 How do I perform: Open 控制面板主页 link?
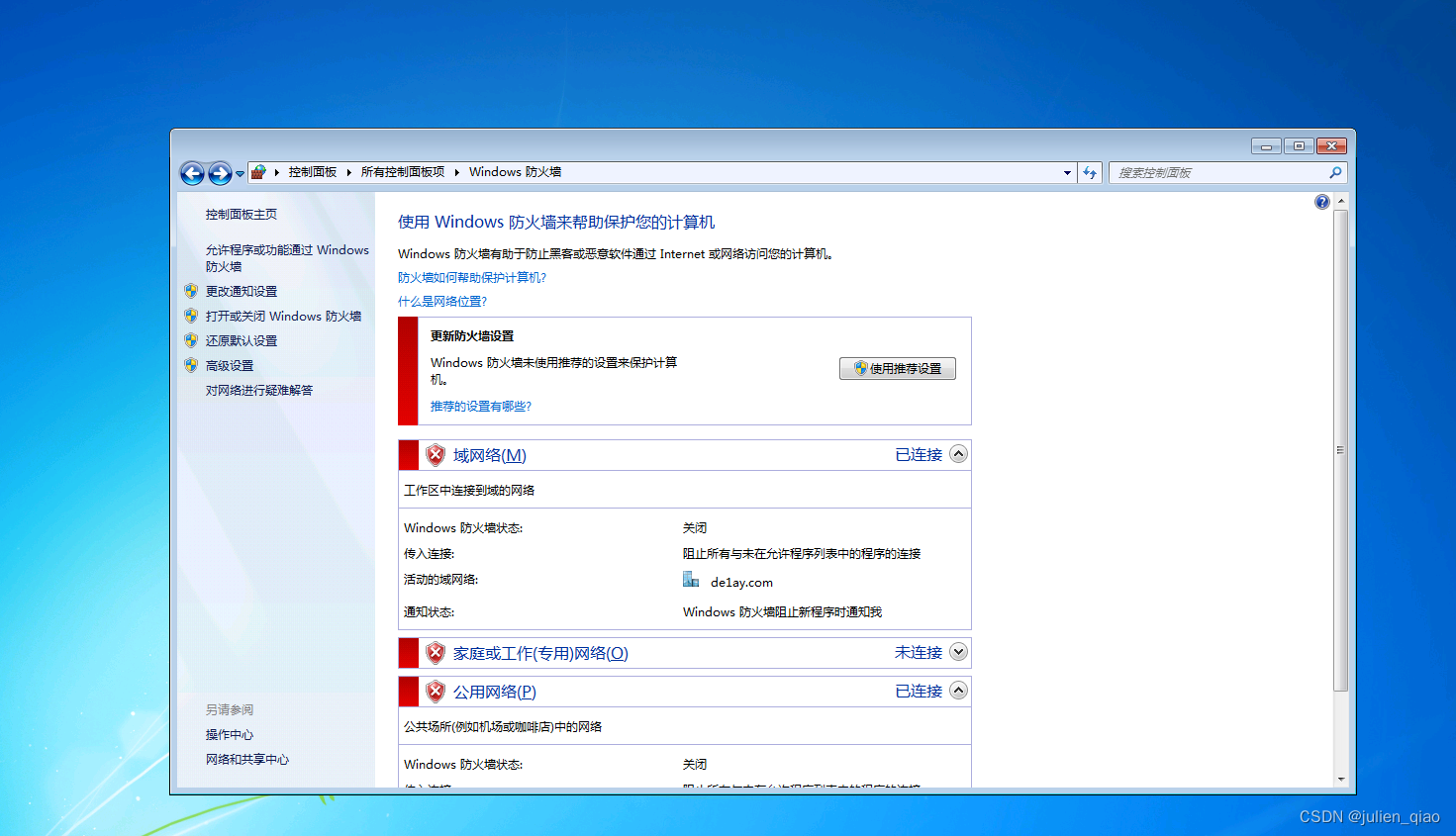coord(242,215)
